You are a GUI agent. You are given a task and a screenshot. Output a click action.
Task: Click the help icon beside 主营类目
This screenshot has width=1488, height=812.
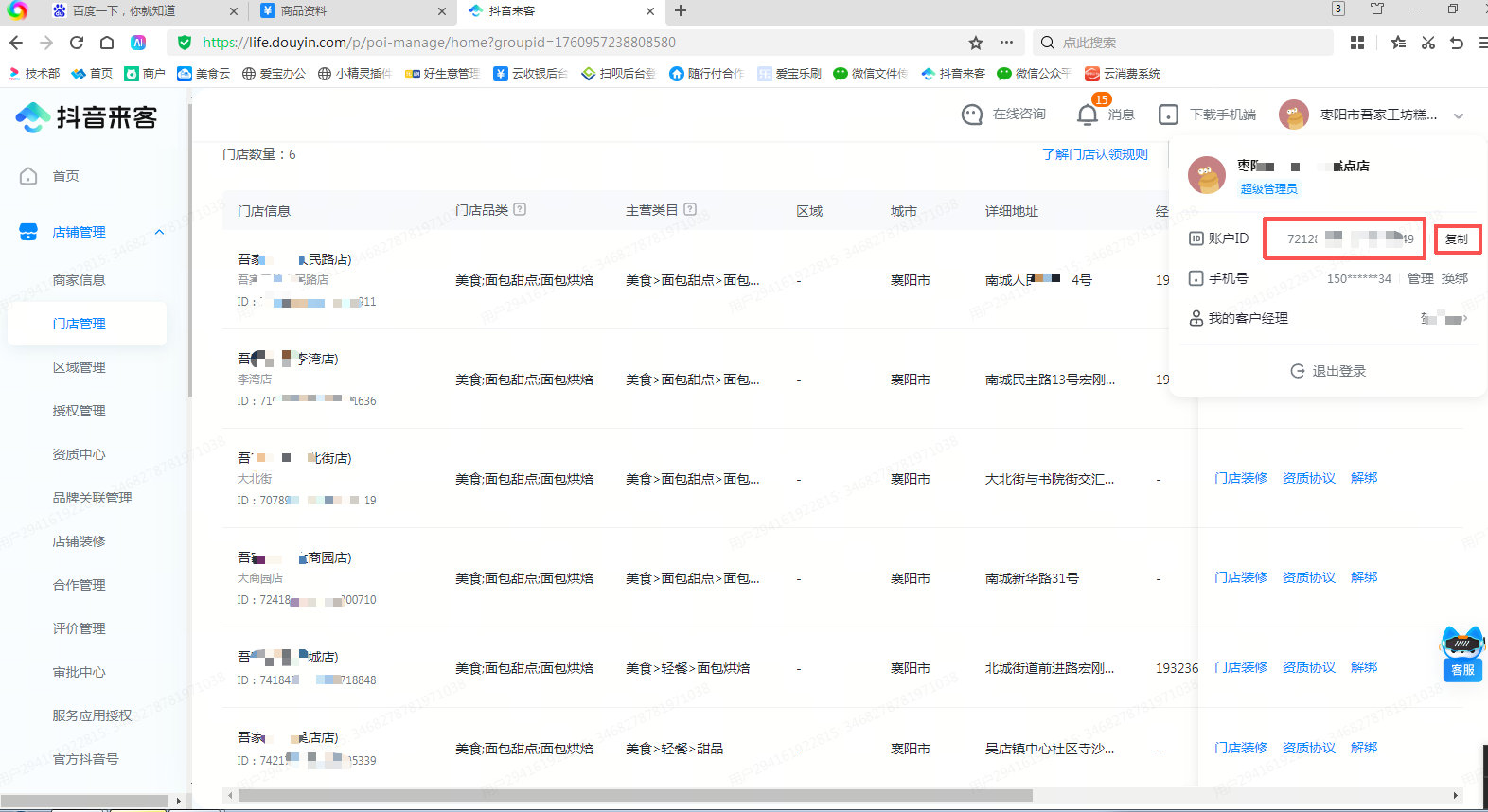coord(690,210)
